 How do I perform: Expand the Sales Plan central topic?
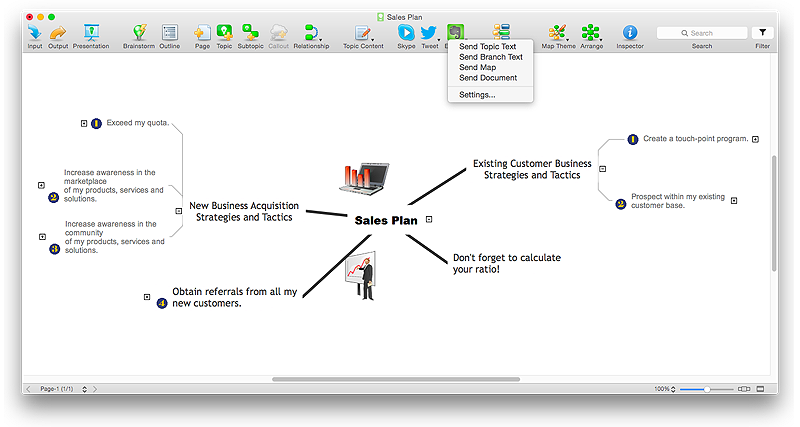tap(429, 219)
